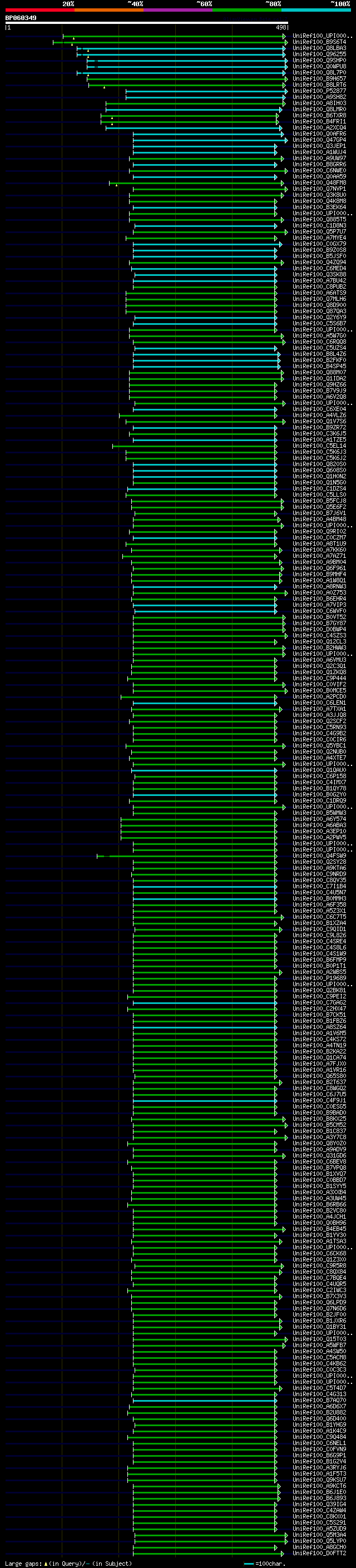Select the UniRef100_A7TXA1 label
Screen dimensions: 356x1568
tap(319, 709)
